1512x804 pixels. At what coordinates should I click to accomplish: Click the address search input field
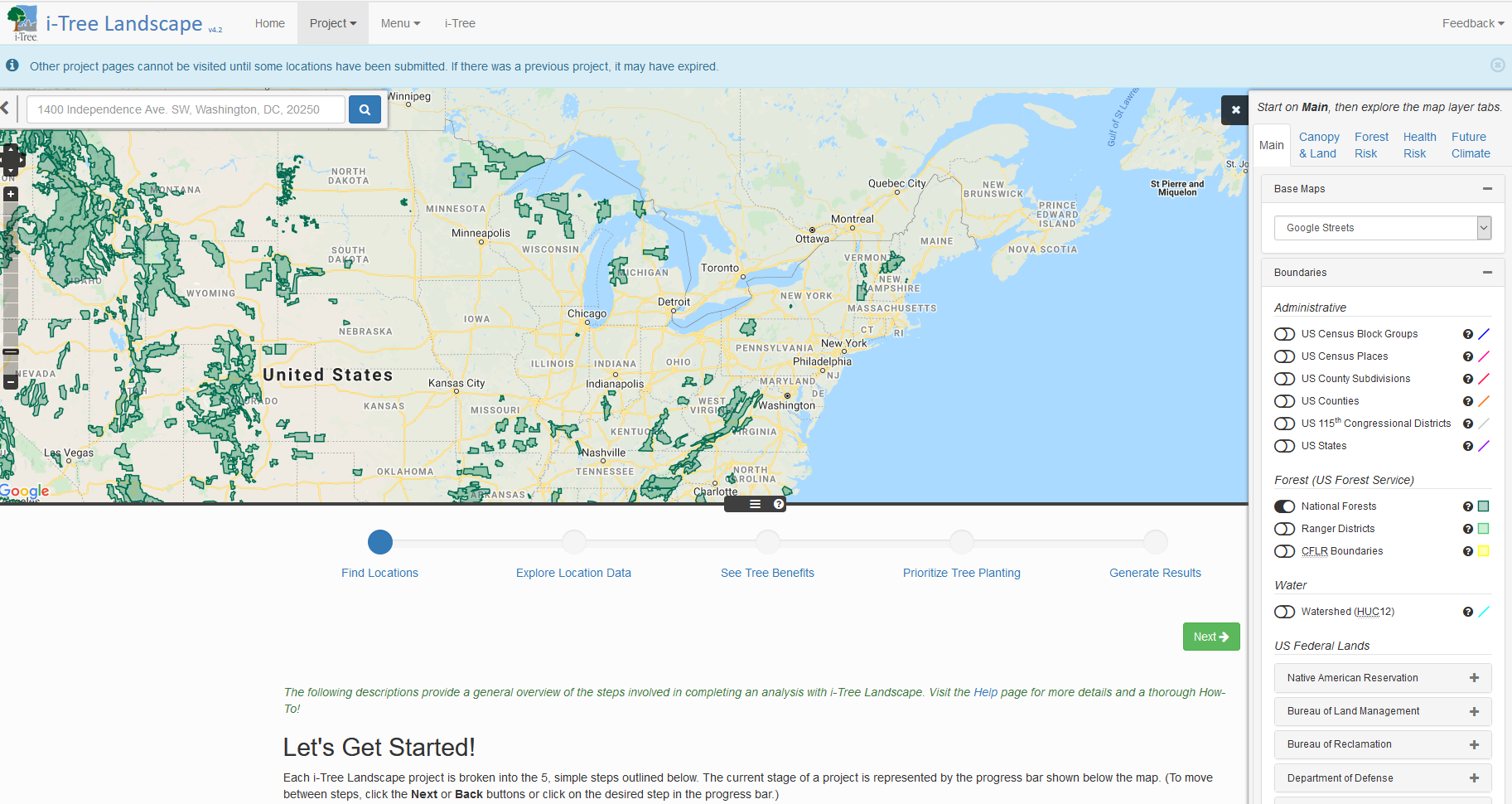(186, 109)
